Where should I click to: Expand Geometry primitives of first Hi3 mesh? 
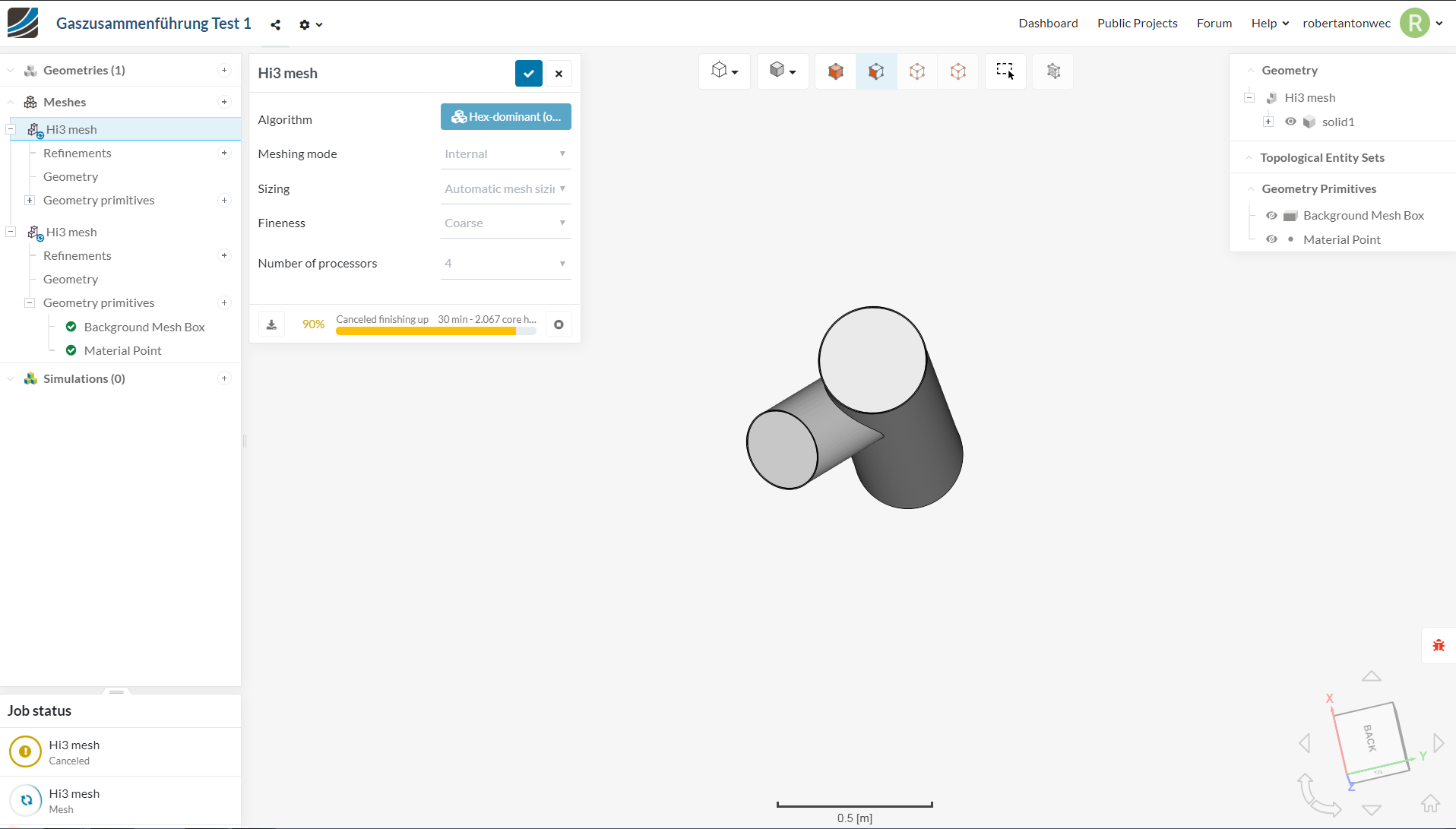coord(30,201)
